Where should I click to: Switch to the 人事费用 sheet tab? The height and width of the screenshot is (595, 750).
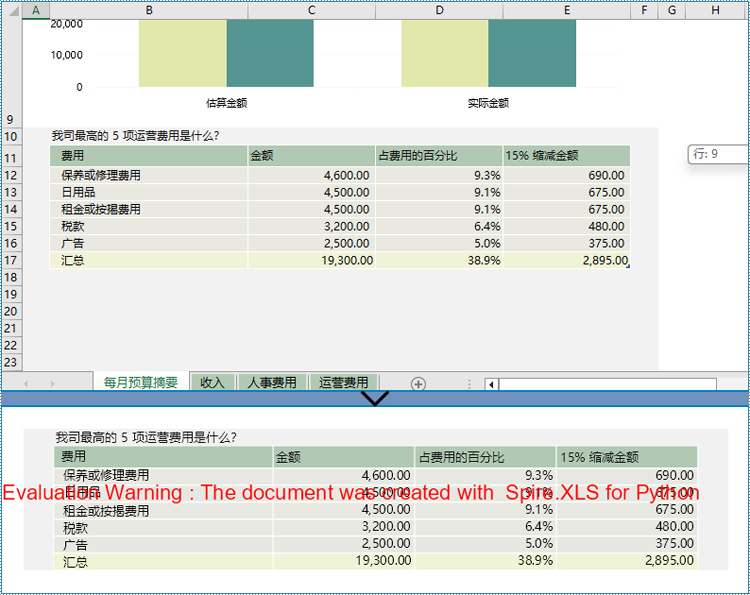(x=272, y=382)
